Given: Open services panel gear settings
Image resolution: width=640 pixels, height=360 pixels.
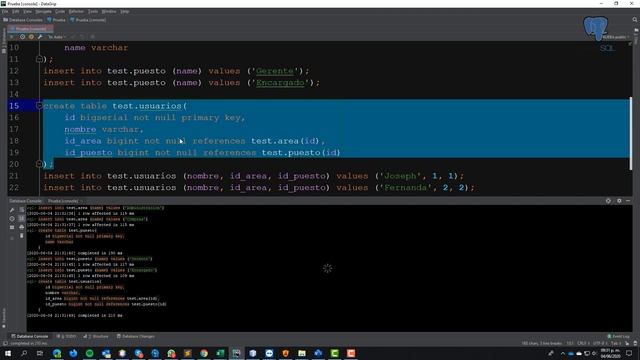Looking at the screenshot, I should tap(619, 201).
